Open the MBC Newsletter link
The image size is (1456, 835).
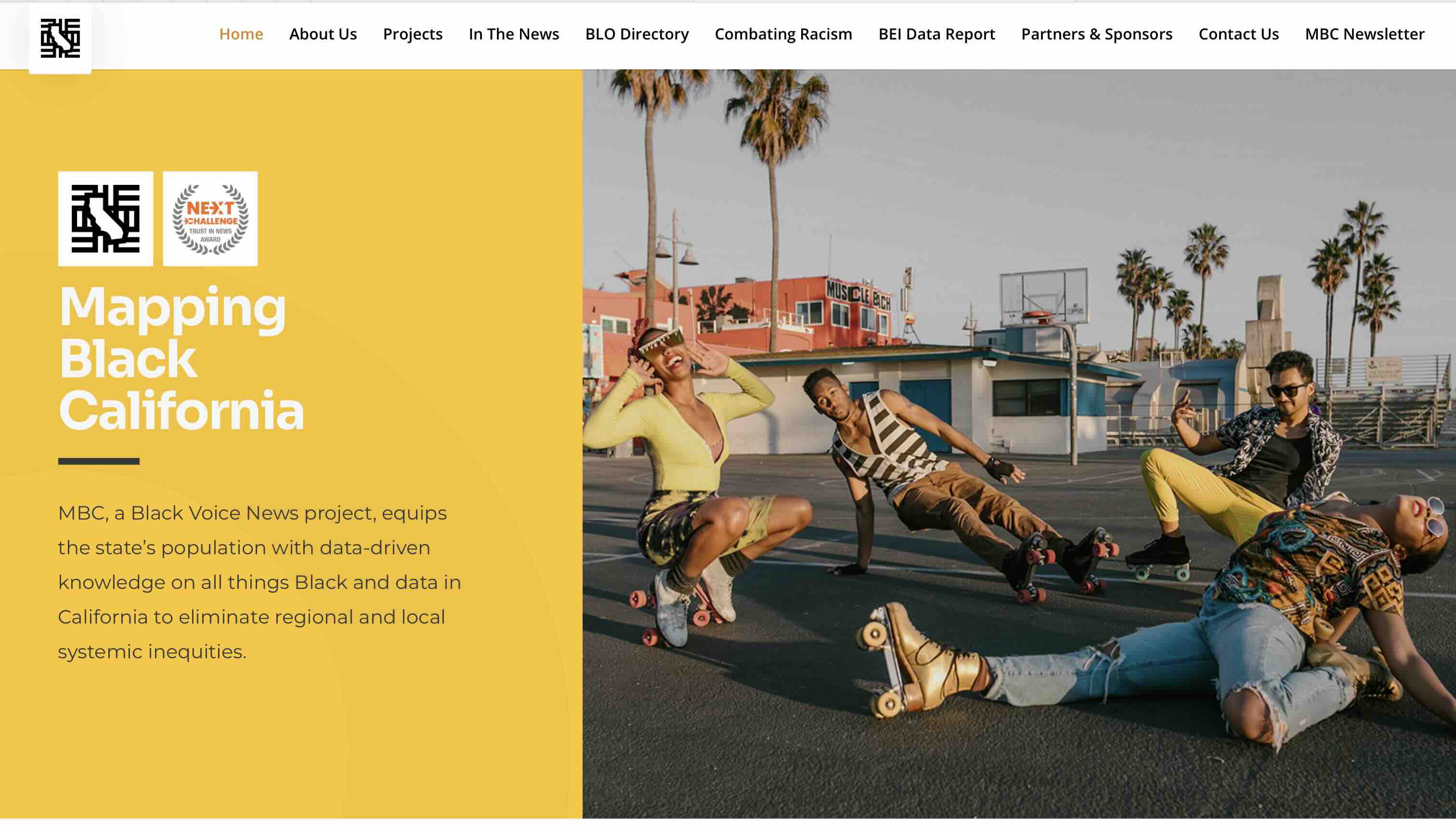(x=1365, y=34)
